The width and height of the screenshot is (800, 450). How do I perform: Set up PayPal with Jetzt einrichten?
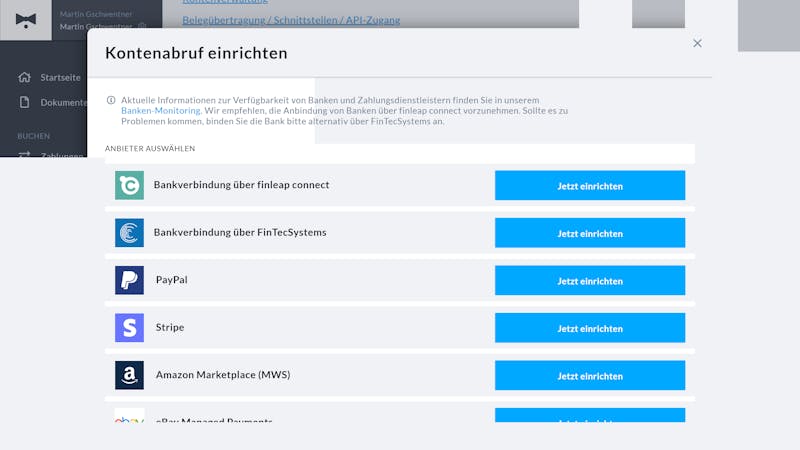(x=590, y=280)
